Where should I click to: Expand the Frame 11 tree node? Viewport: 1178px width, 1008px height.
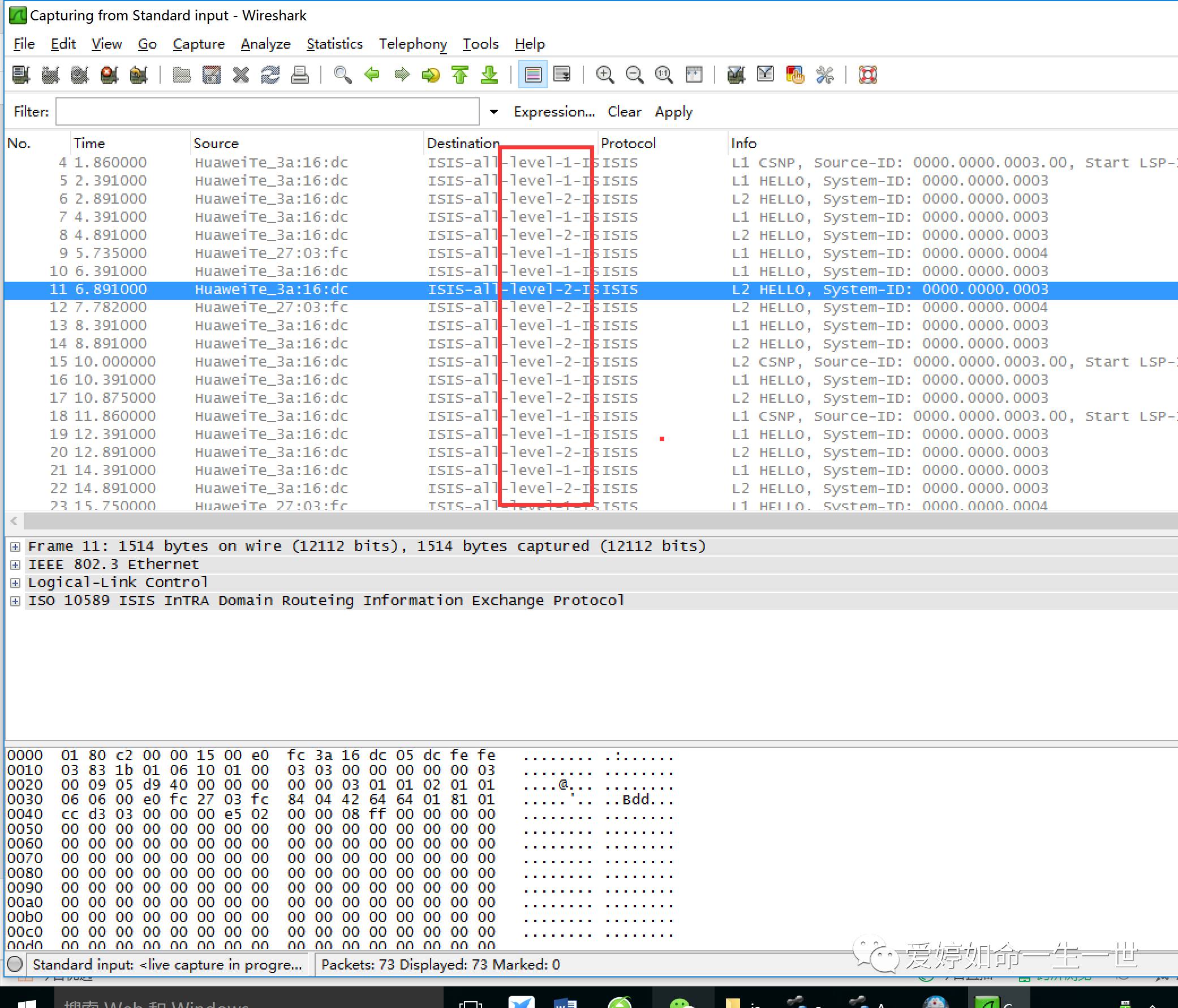(15, 546)
